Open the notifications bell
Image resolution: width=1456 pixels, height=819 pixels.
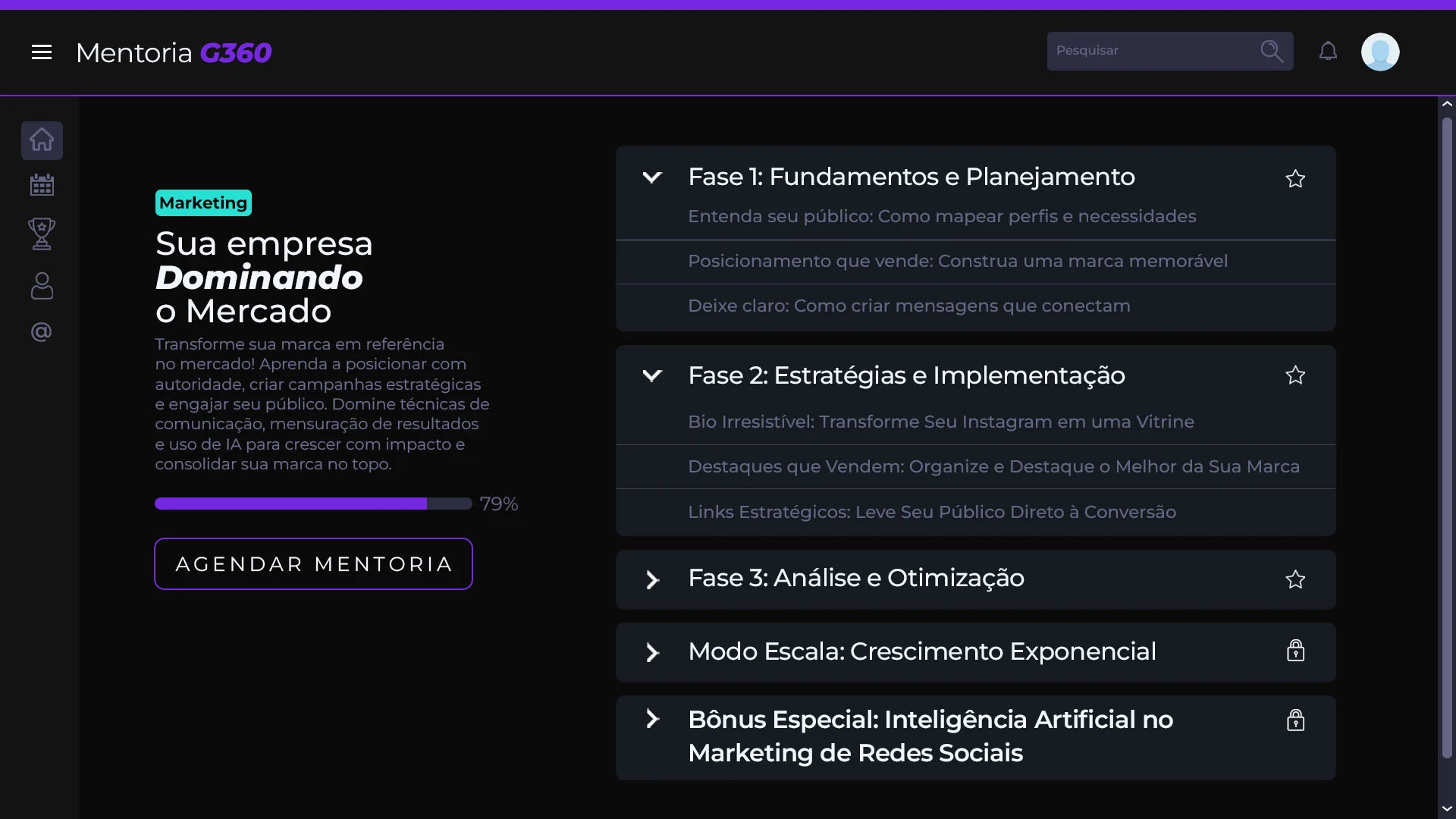click(1328, 51)
